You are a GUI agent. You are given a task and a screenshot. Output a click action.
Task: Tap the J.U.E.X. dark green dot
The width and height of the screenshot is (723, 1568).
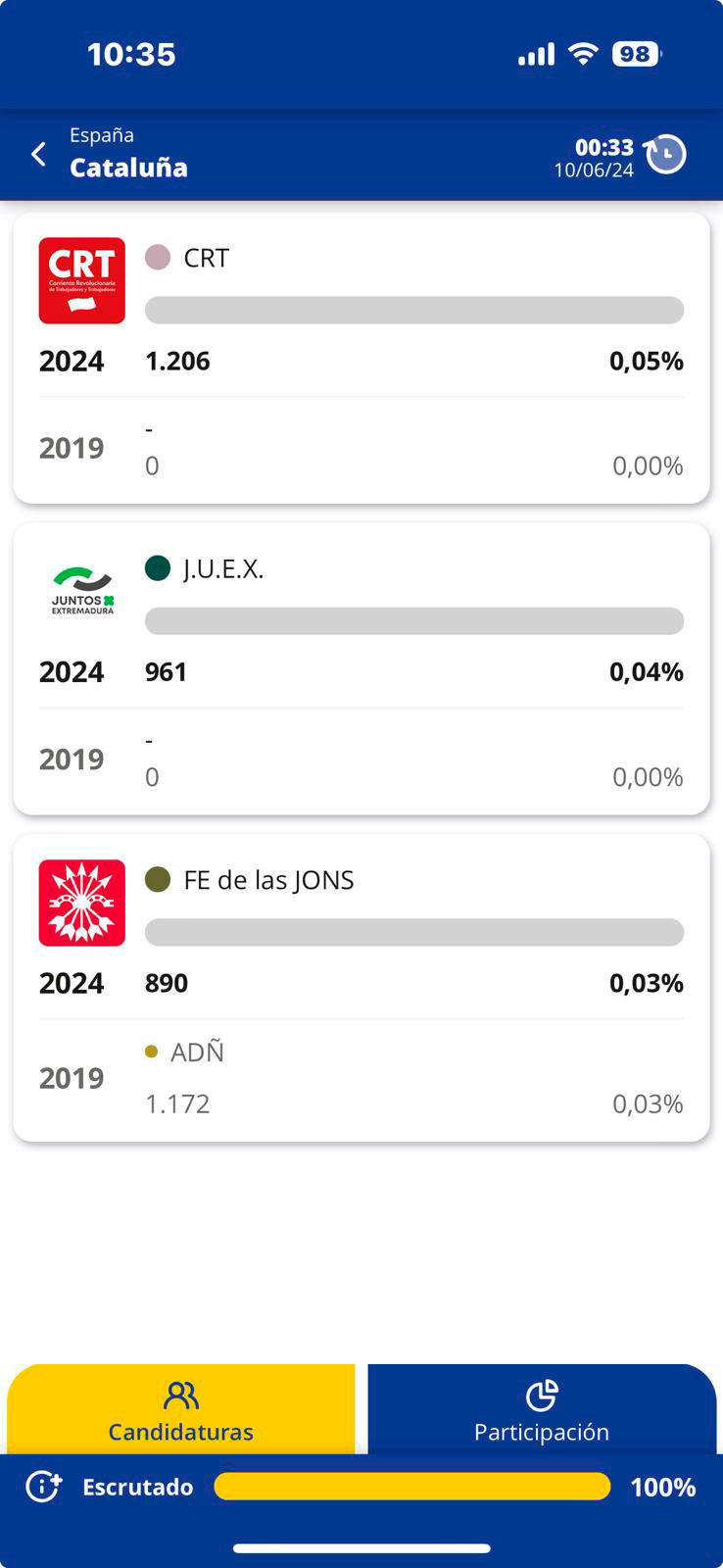click(x=158, y=568)
